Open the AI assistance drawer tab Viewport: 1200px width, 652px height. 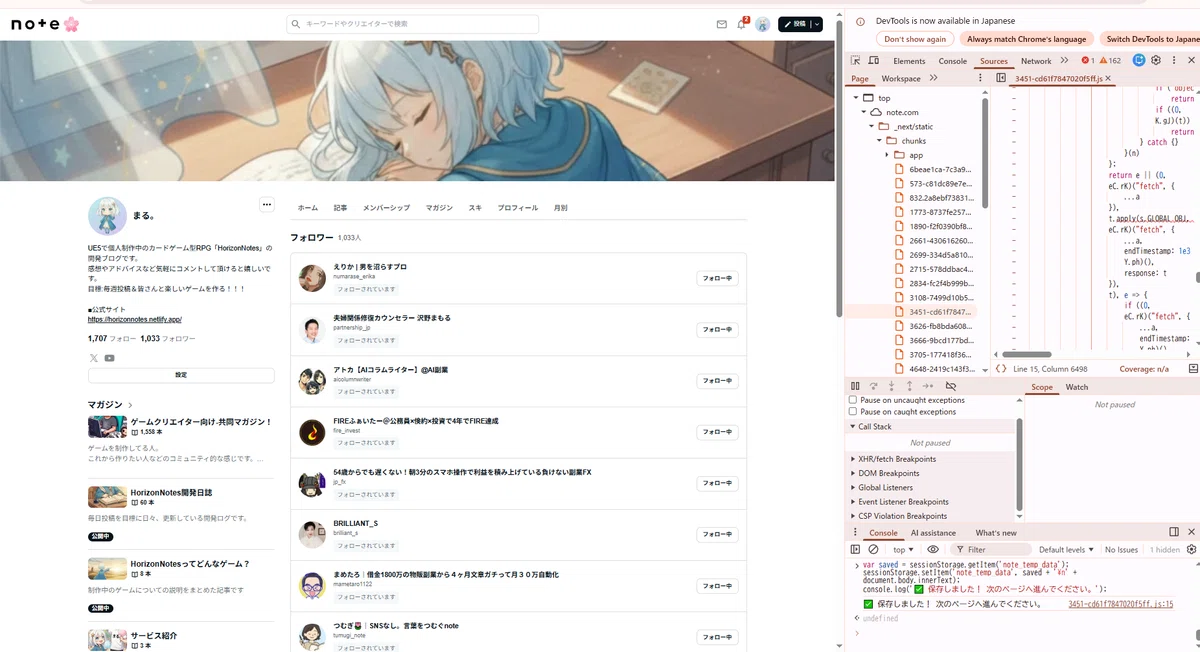click(933, 533)
